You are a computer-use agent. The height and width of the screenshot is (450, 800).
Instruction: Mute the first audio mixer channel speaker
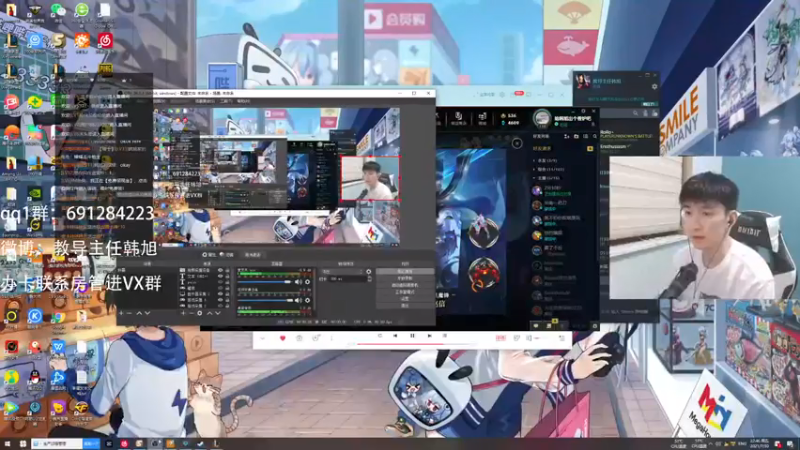pyautogui.click(x=298, y=282)
